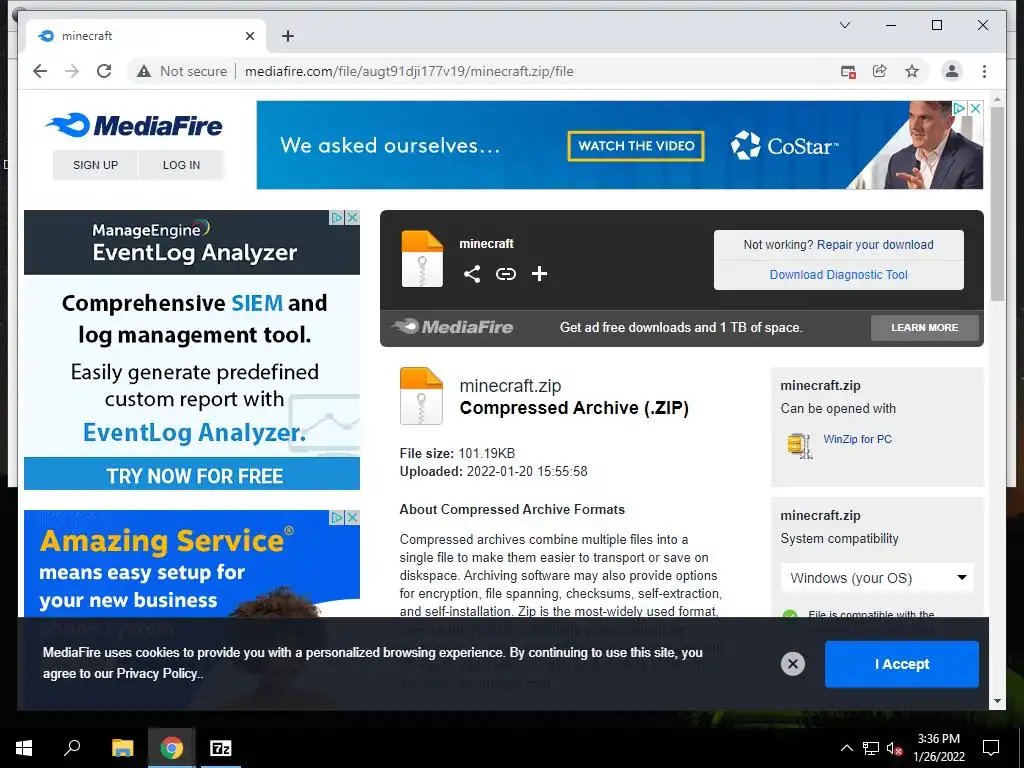The image size is (1024, 768).
Task: Click 'Can be opened with' text
Action: [x=838, y=409]
